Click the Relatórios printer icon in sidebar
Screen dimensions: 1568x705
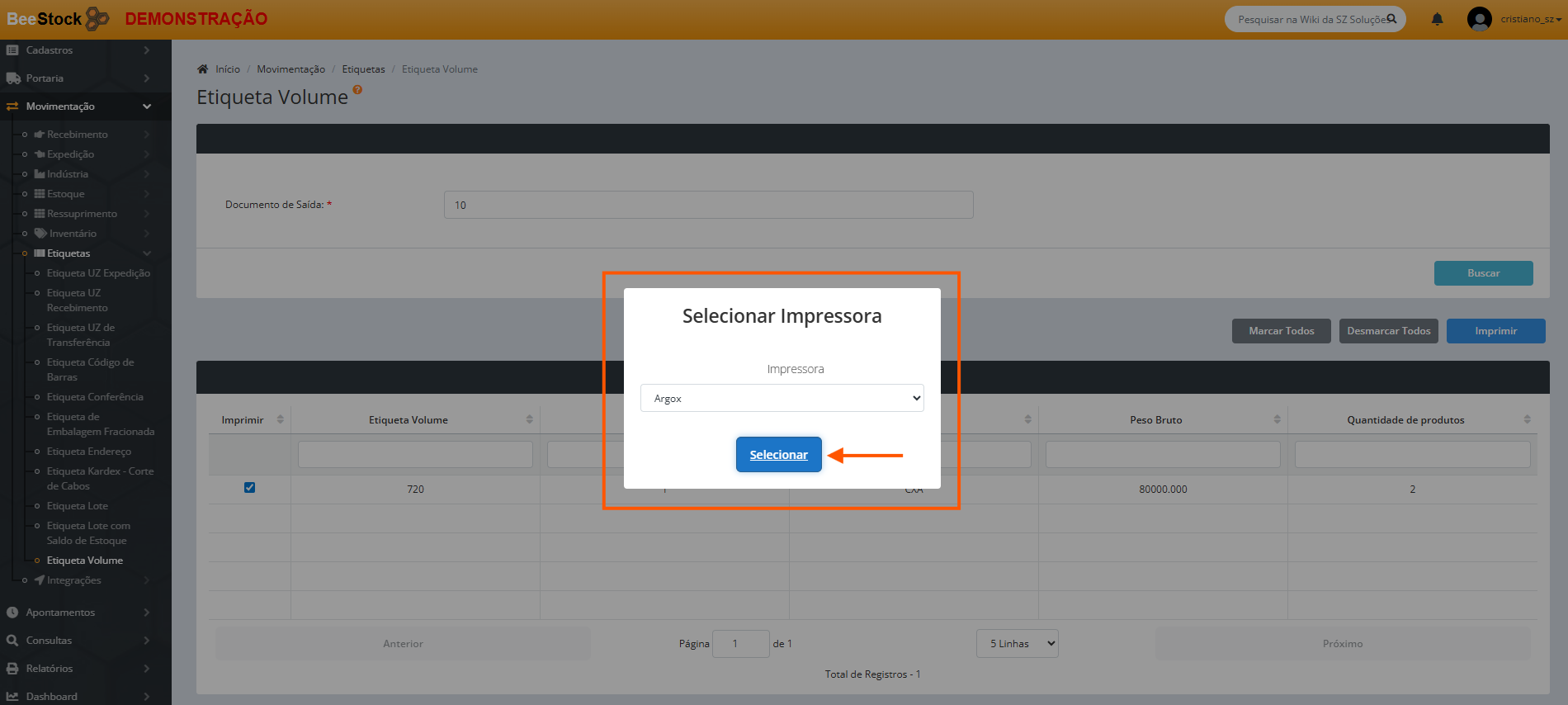pos(12,669)
